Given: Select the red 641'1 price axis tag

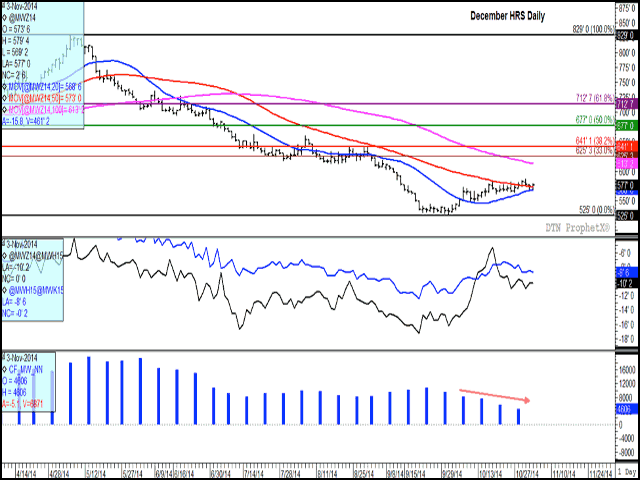Looking at the screenshot, I should tap(627, 146).
